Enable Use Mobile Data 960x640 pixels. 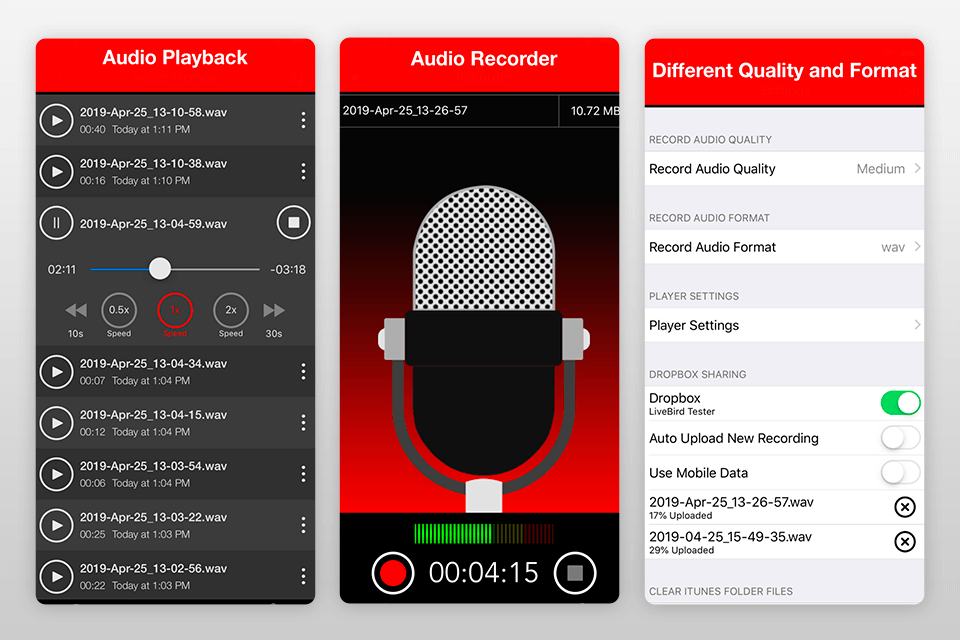[x=899, y=472]
